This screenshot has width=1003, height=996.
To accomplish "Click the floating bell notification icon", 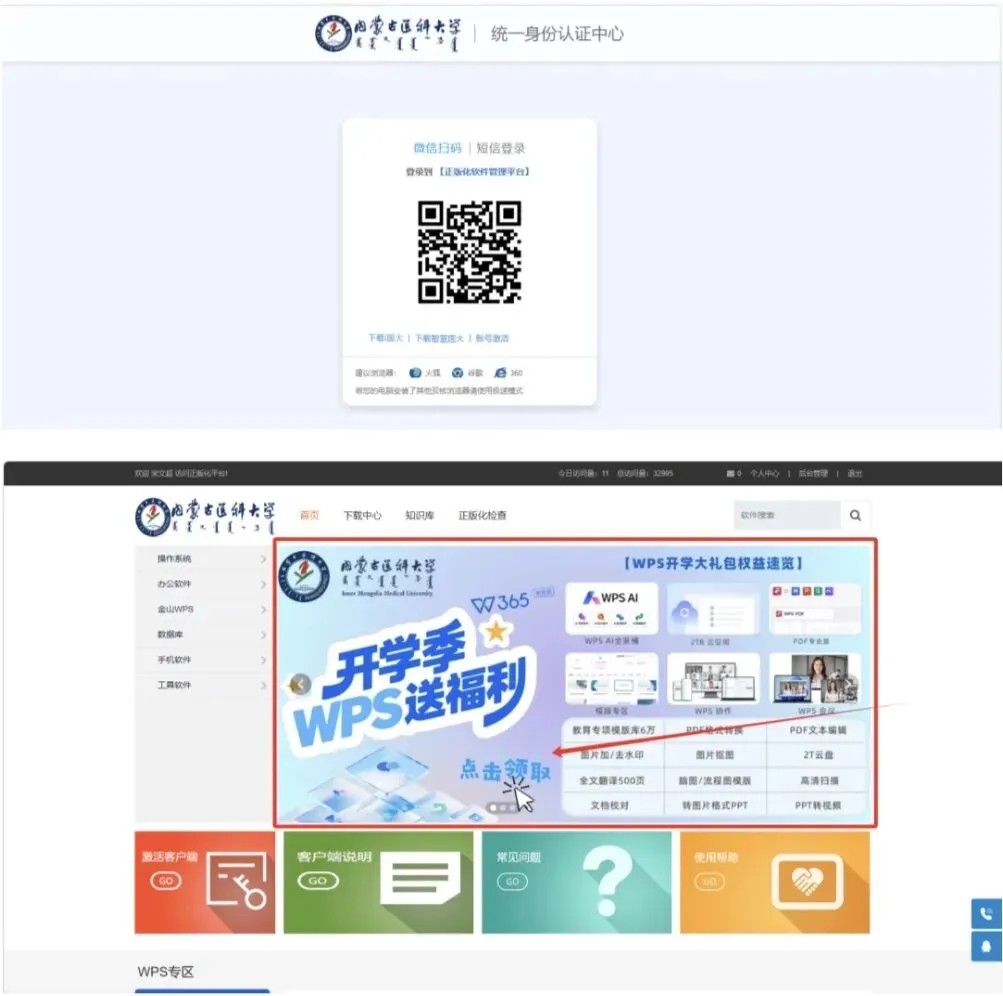I will point(986,946).
